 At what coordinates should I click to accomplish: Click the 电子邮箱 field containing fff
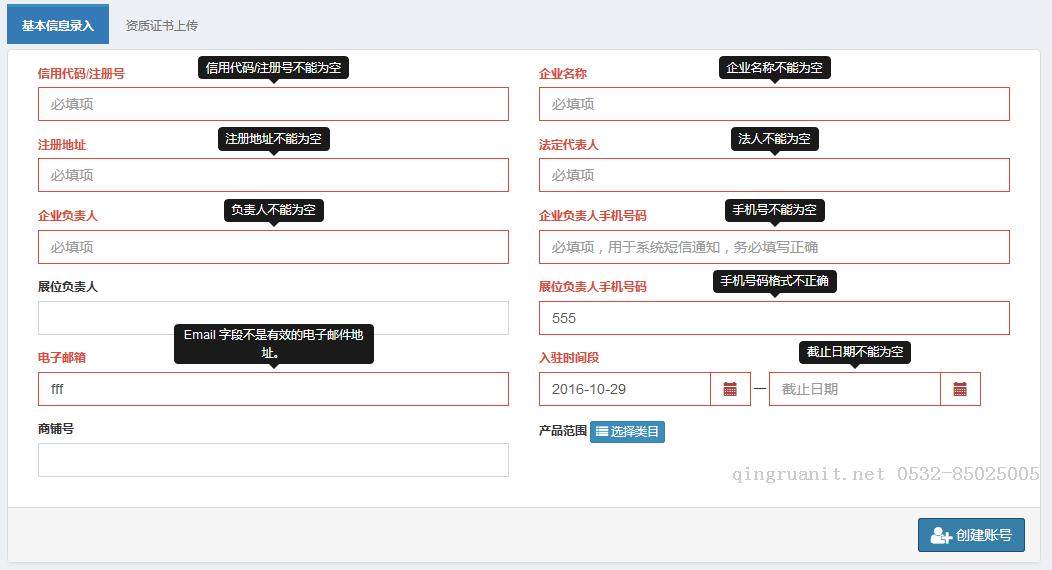(273, 389)
